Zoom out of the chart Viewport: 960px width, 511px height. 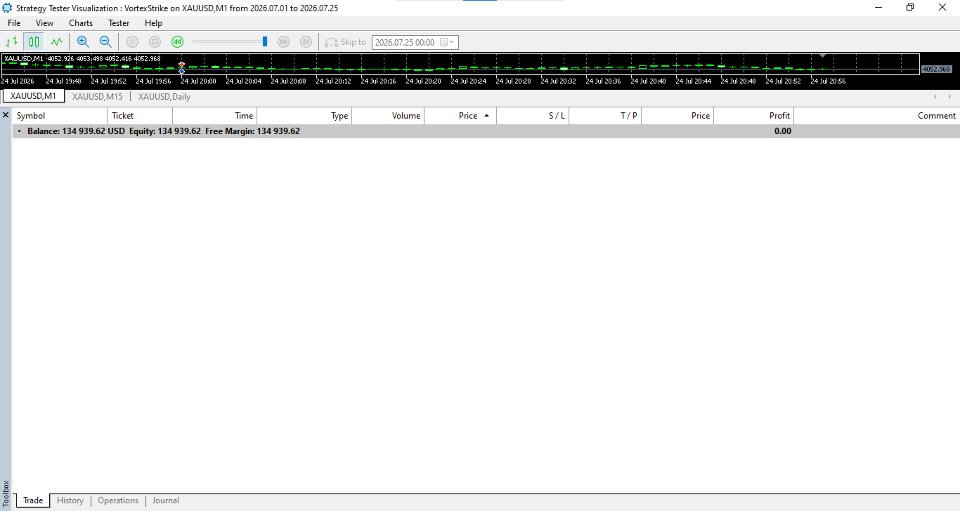(x=105, y=42)
